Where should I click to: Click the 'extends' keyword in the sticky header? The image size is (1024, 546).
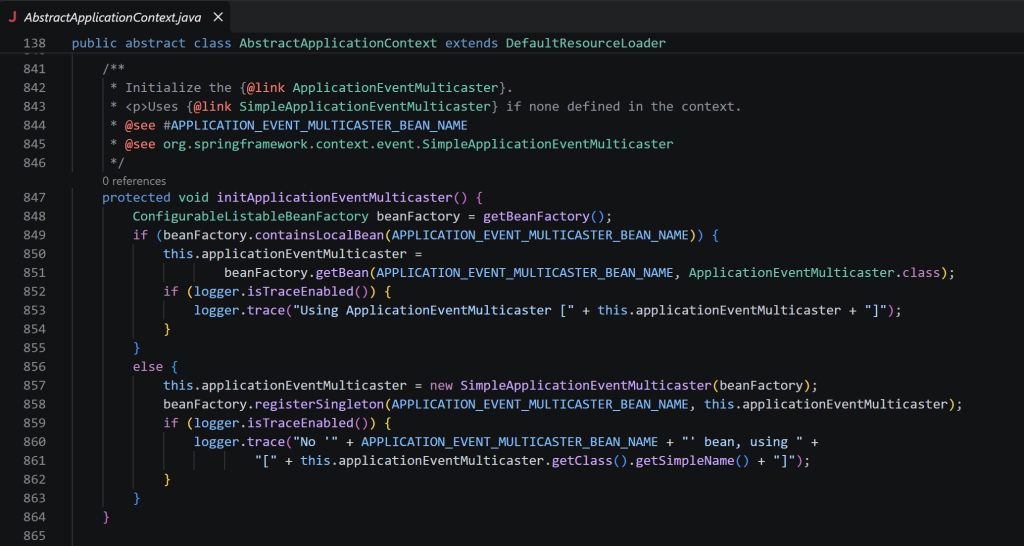(x=471, y=43)
